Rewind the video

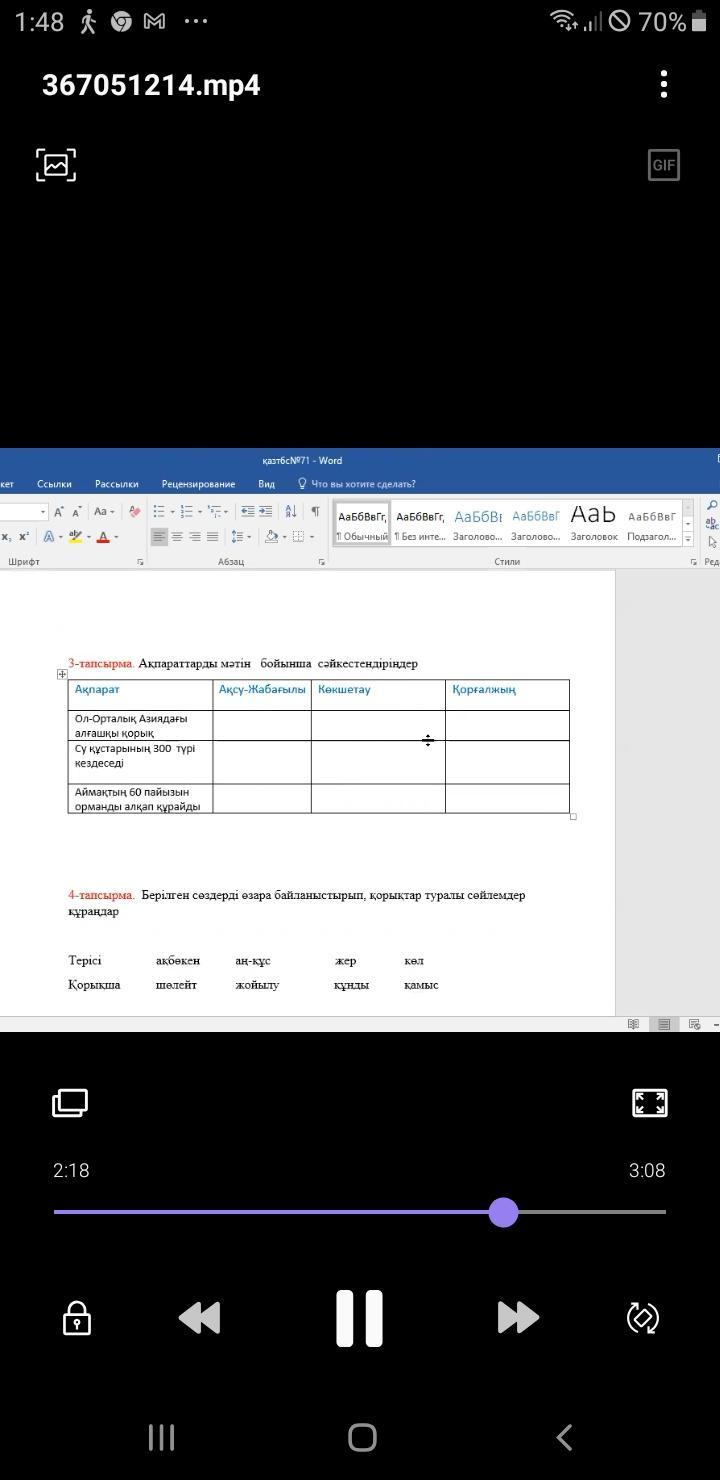pyautogui.click(x=199, y=1318)
